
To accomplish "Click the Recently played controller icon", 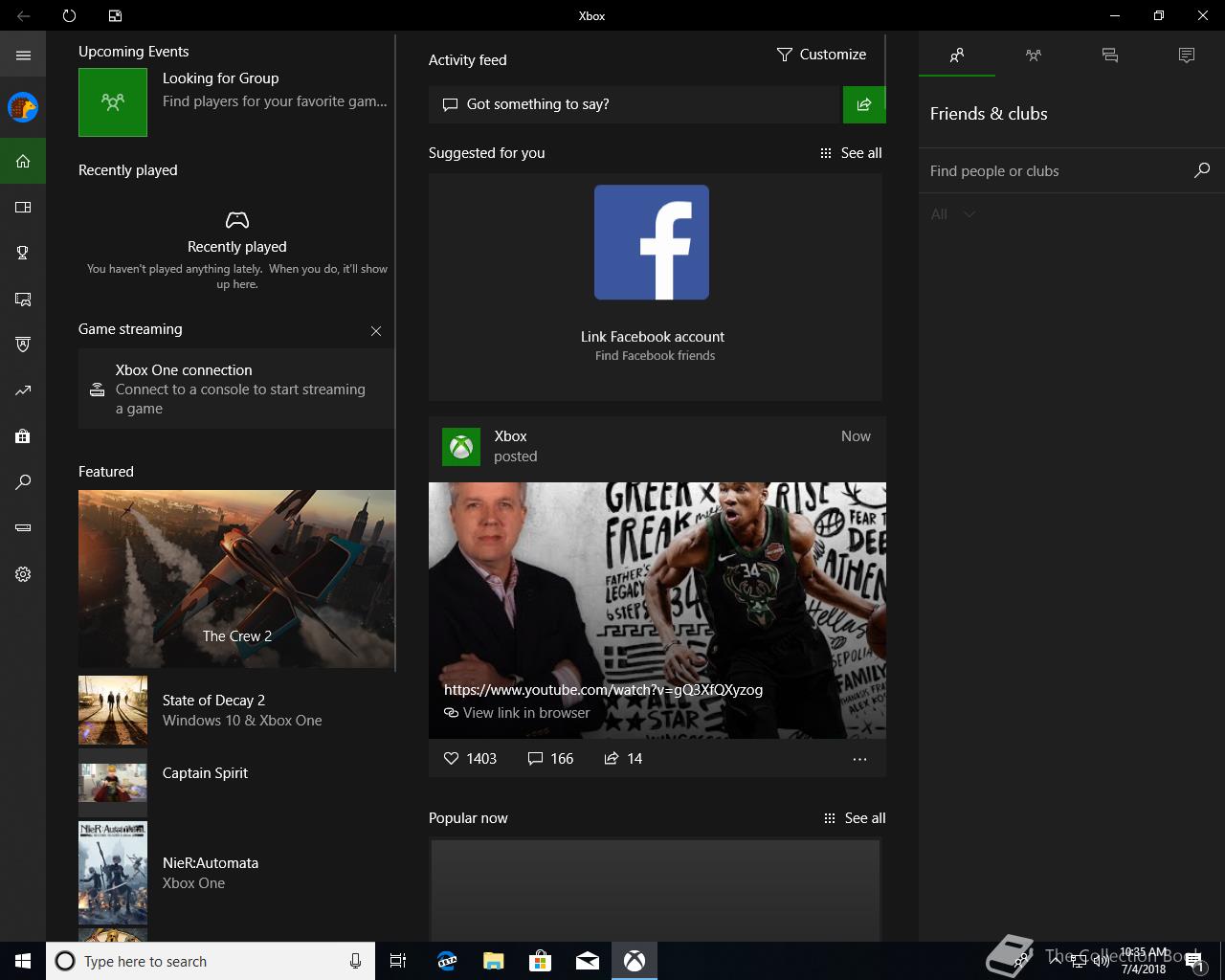I will tap(237, 220).
